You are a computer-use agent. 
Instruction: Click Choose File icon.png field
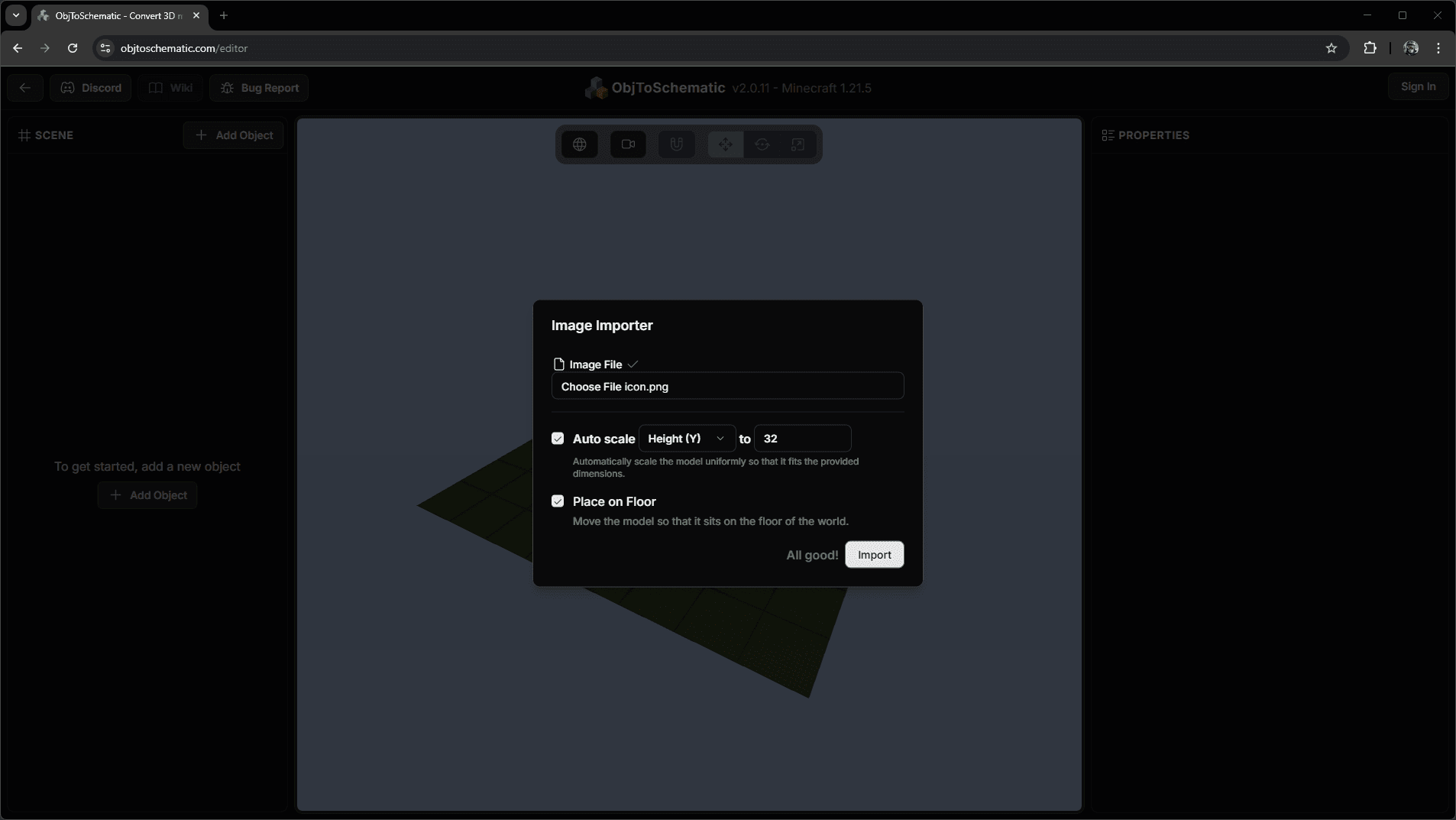(x=727, y=386)
